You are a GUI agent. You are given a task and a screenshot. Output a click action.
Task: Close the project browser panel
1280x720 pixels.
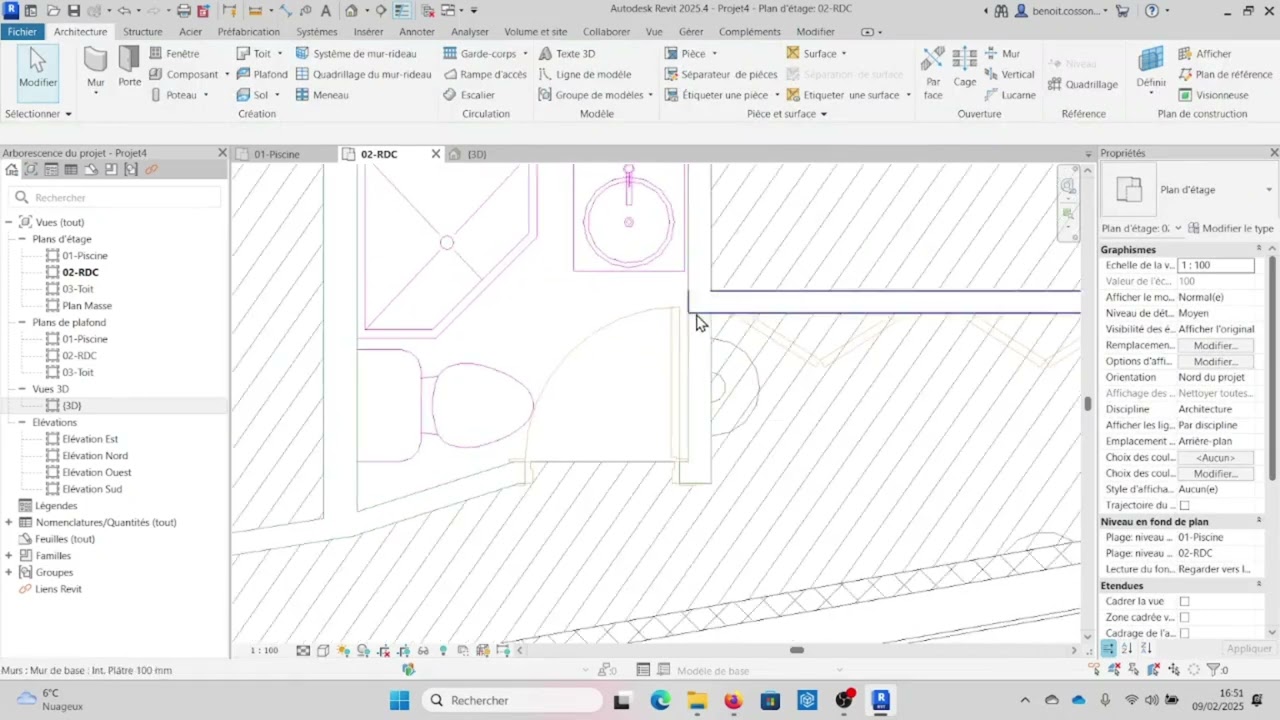pos(222,153)
